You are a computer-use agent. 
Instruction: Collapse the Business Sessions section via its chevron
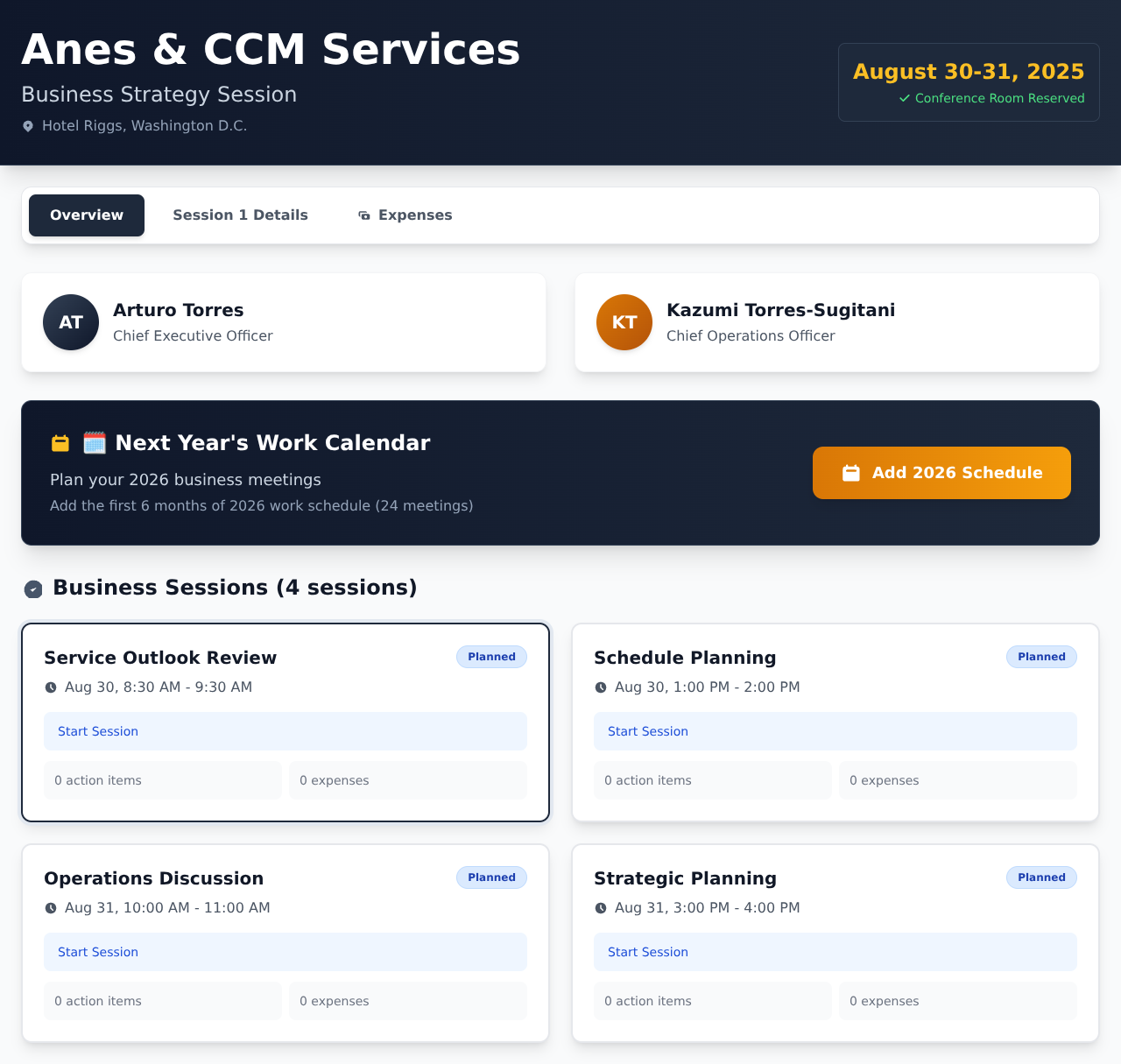point(33,589)
